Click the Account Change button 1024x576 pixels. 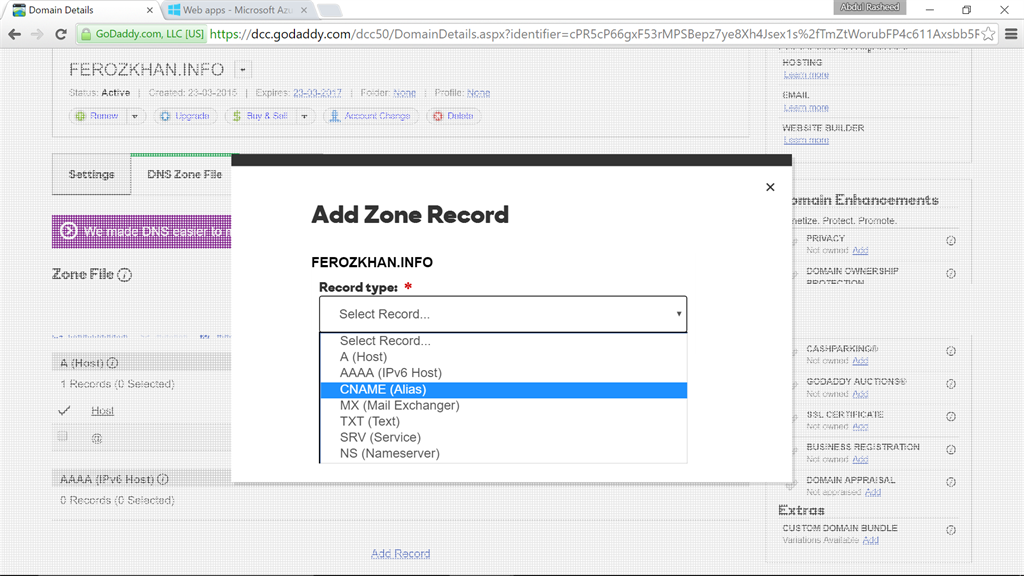click(x=370, y=116)
